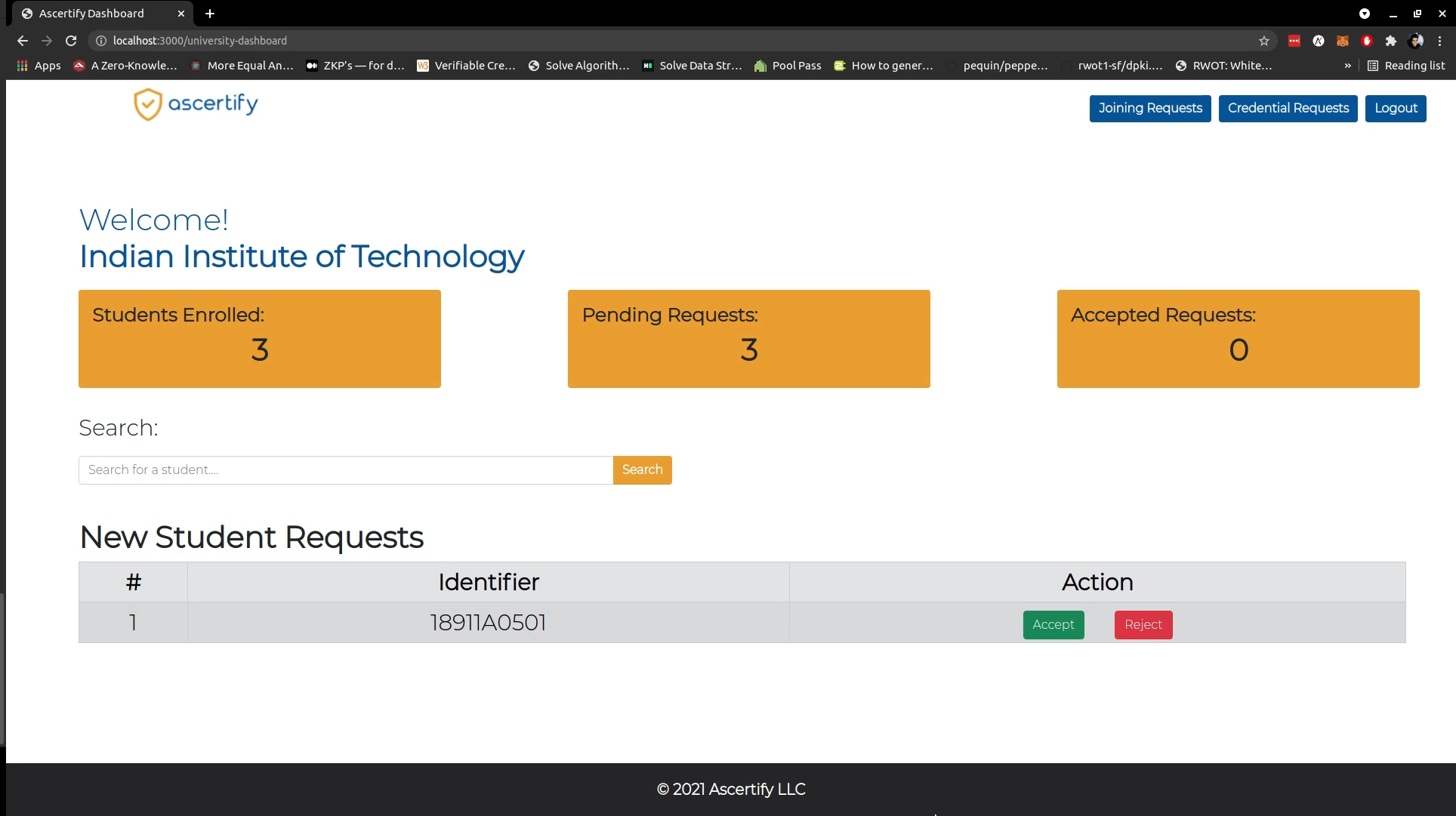Open the Extensions puzzle-piece menu
Image resolution: width=1456 pixels, height=816 pixels.
pos(1391,41)
